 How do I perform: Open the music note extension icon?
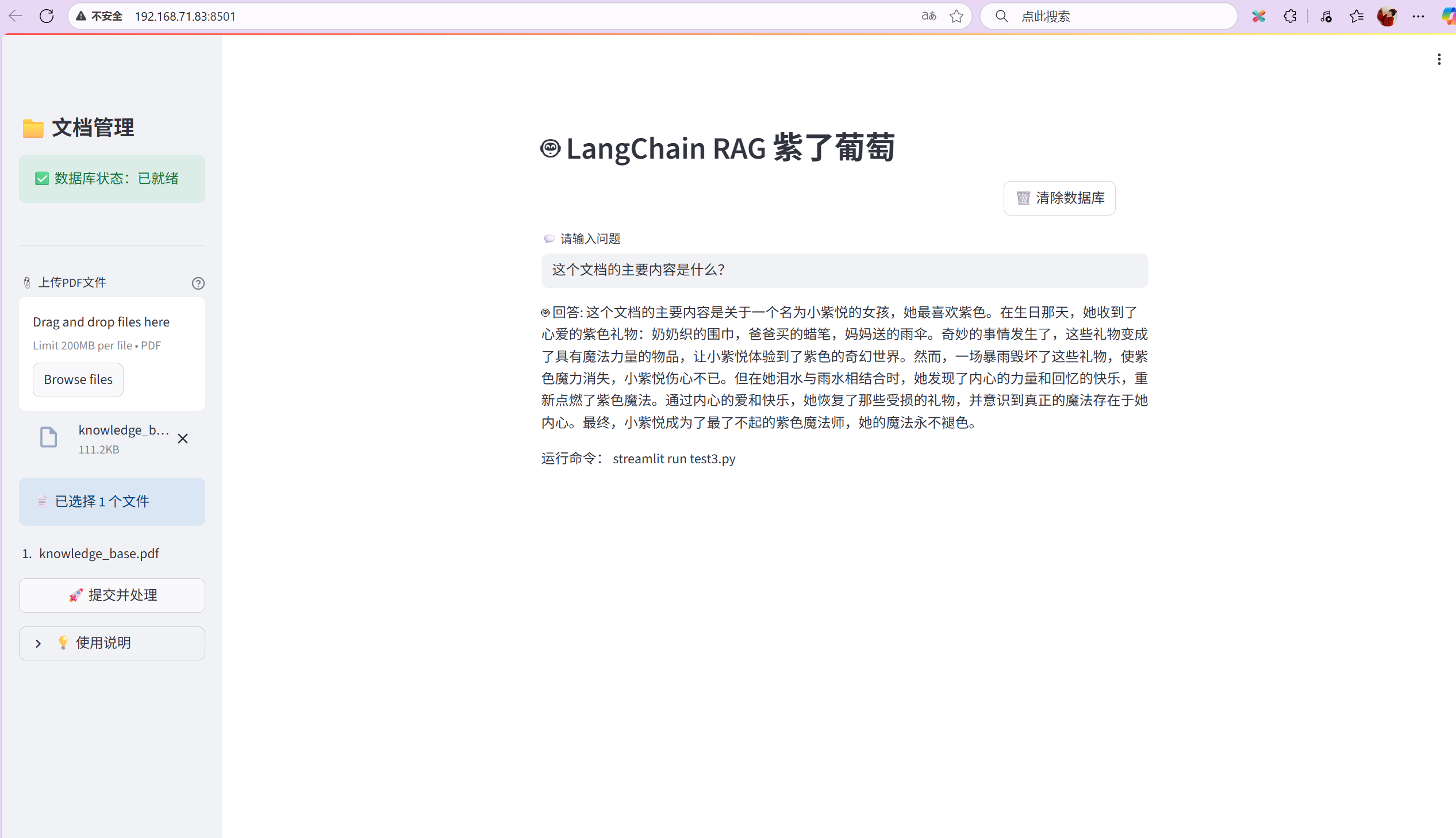point(1326,16)
